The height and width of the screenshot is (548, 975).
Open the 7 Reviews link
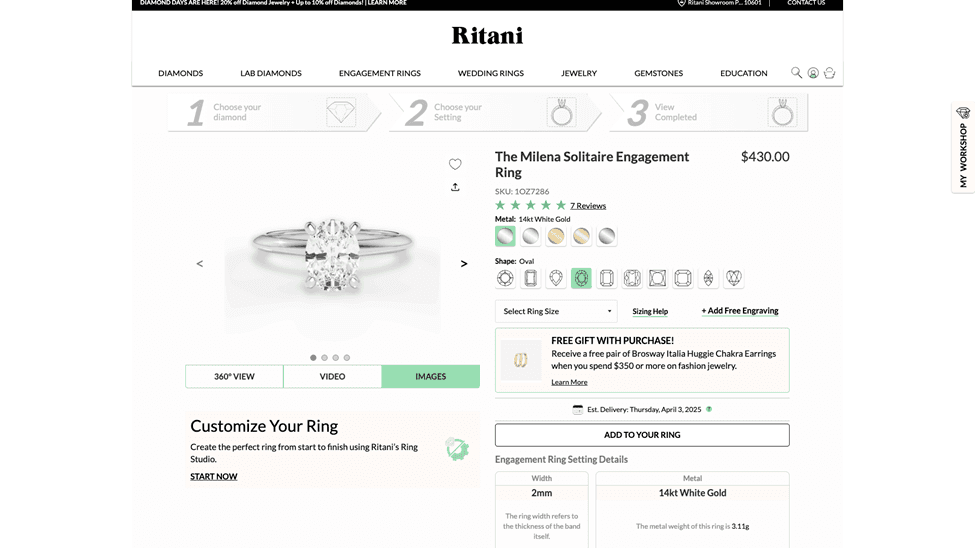[x=588, y=206]
